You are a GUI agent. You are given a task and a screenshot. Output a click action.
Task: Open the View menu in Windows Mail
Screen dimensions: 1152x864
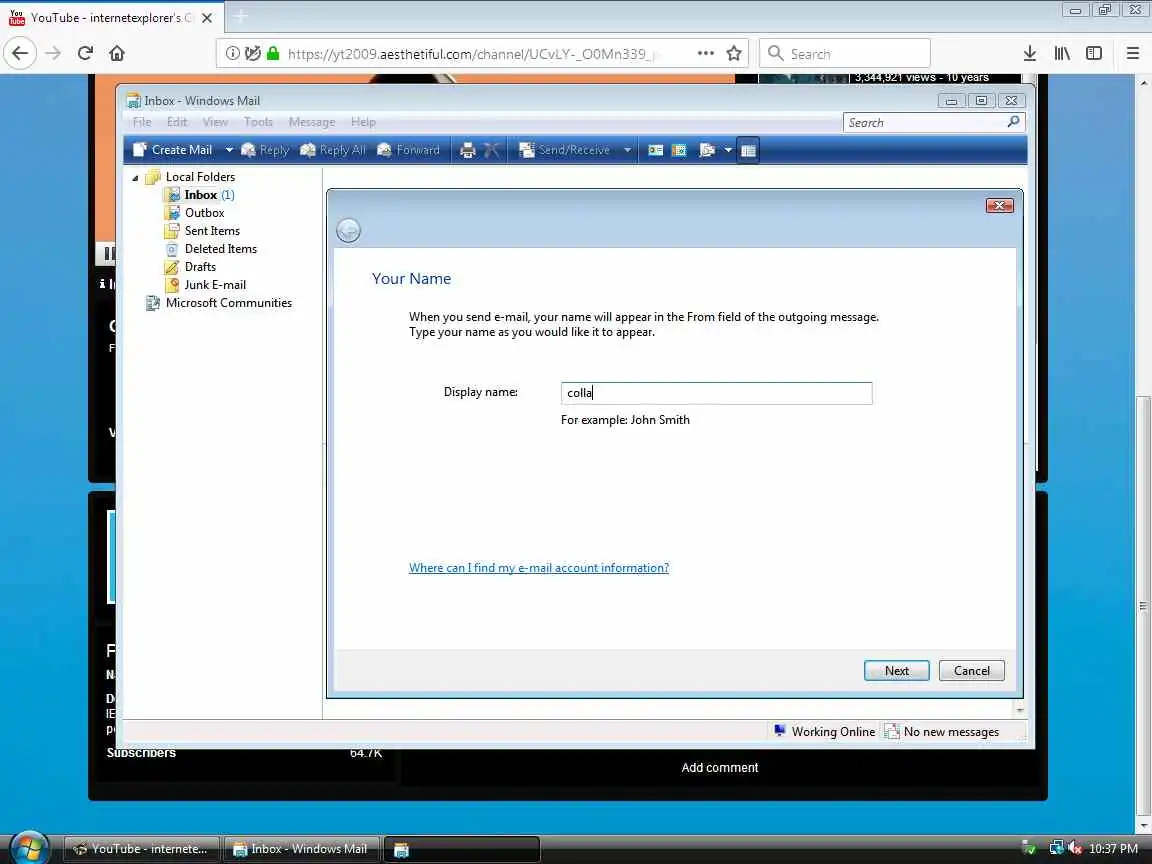[x=215, y=122]
